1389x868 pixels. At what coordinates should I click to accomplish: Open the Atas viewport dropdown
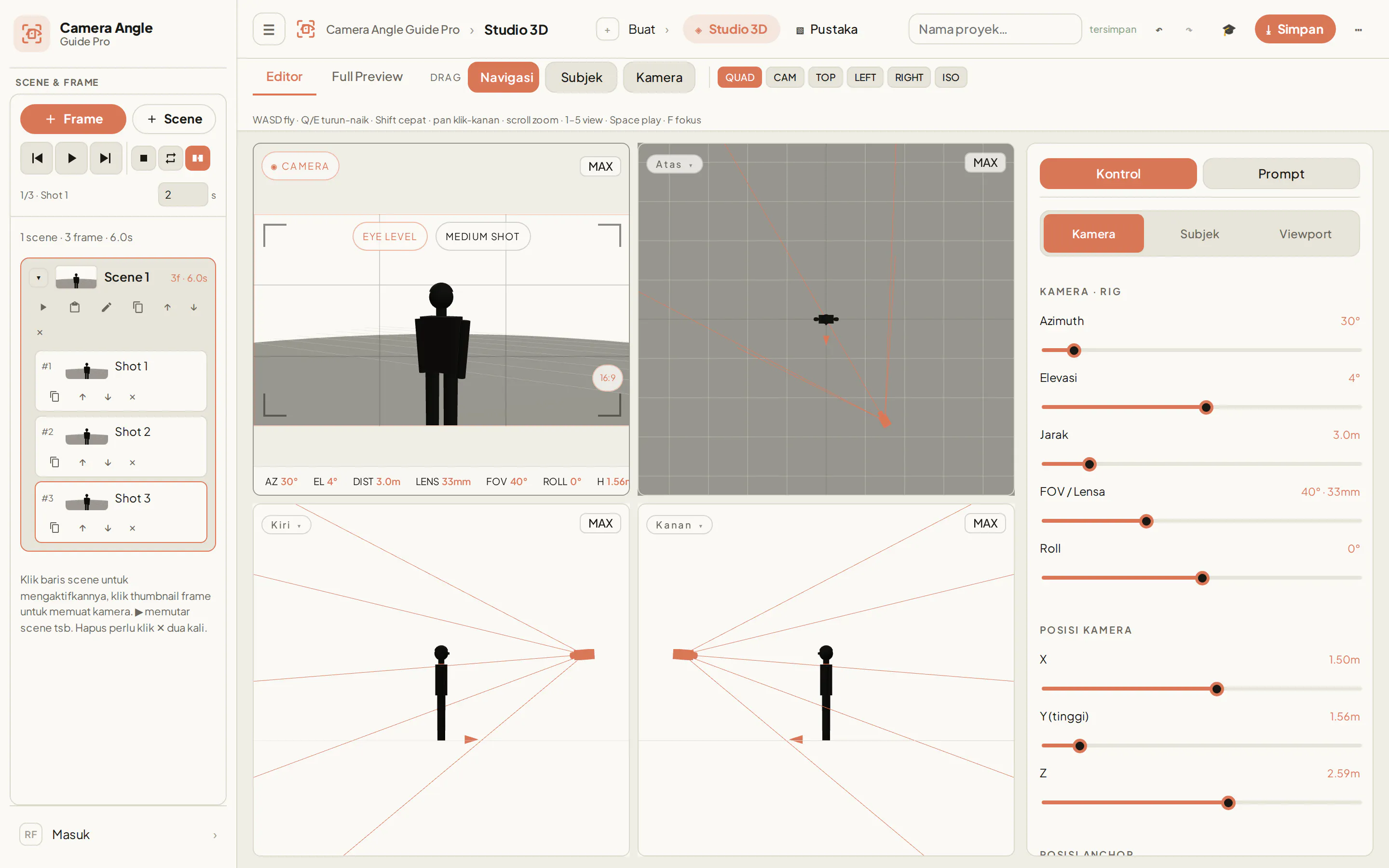click(674, 164)
